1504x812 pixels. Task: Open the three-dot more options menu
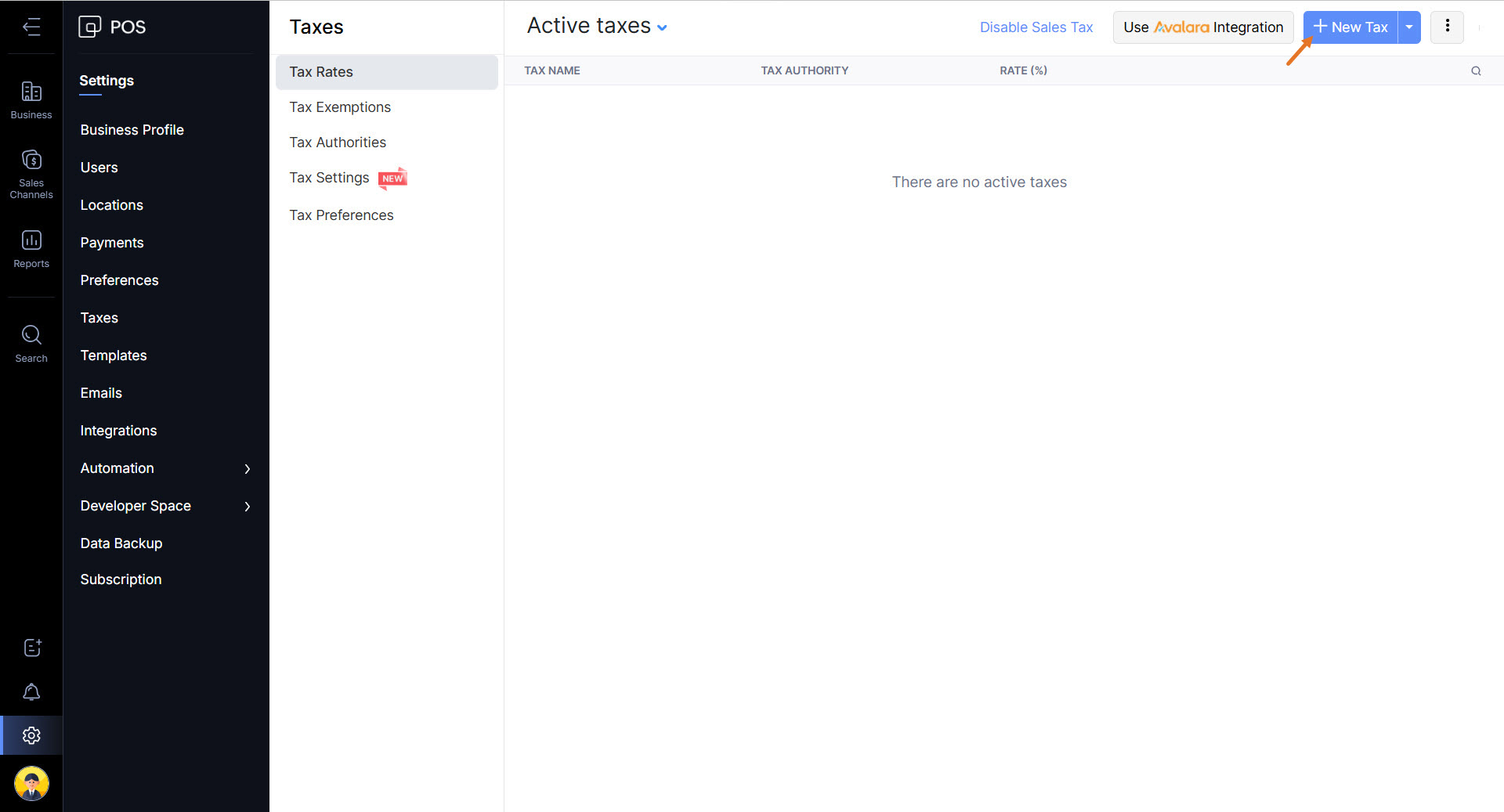[1447, 27]
